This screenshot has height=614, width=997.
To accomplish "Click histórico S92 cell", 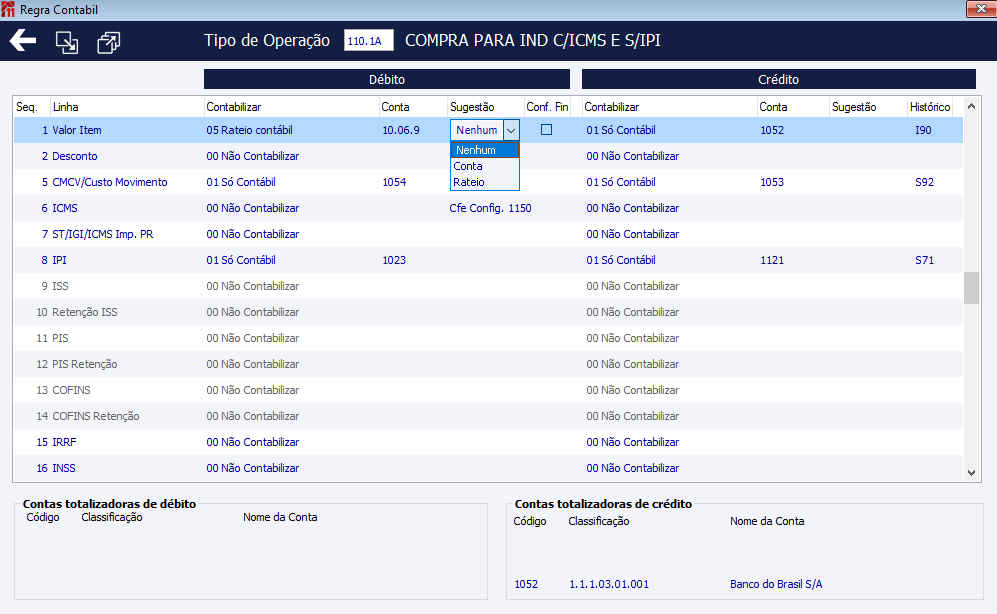I will [x=925, y=182].
